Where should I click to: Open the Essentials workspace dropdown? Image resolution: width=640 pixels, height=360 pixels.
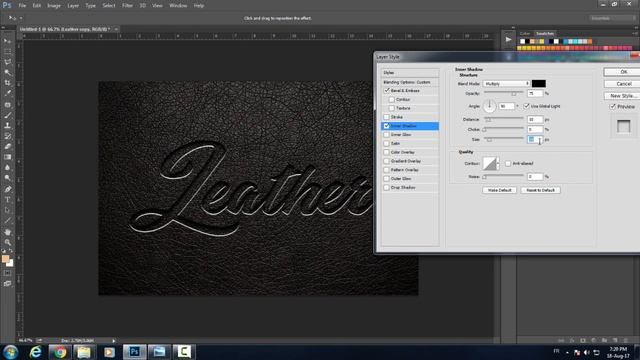coord(612,18)
